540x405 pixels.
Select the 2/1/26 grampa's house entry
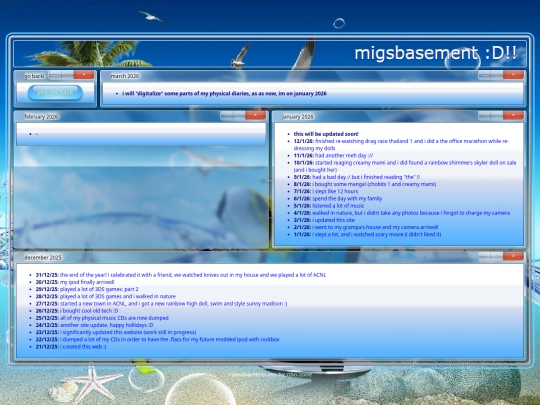366,227
